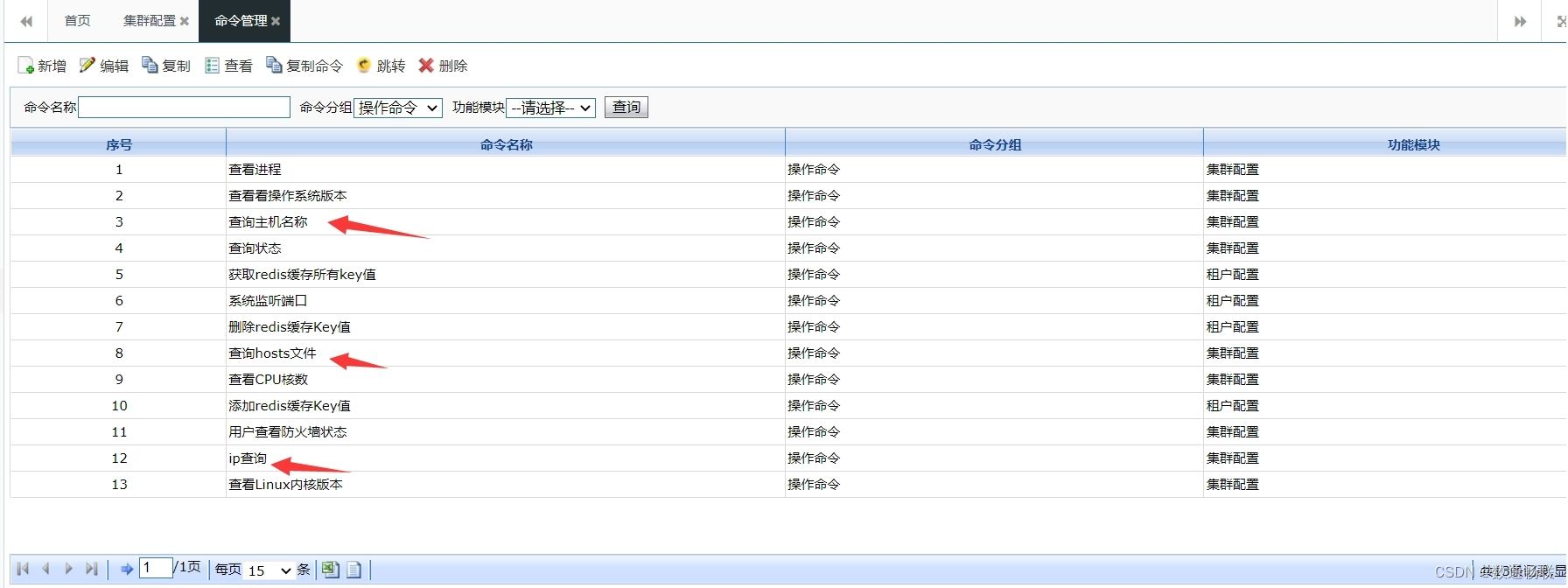This screenshot has width=1568, height=588.
Task: Select the row 获取redis缓存所有key值
Action: point(787,275)
